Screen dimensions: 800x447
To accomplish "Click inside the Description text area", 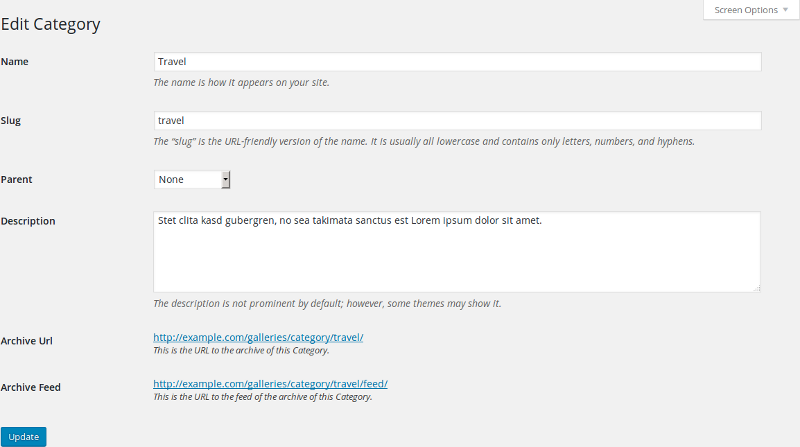I will [x=457, y=252].
